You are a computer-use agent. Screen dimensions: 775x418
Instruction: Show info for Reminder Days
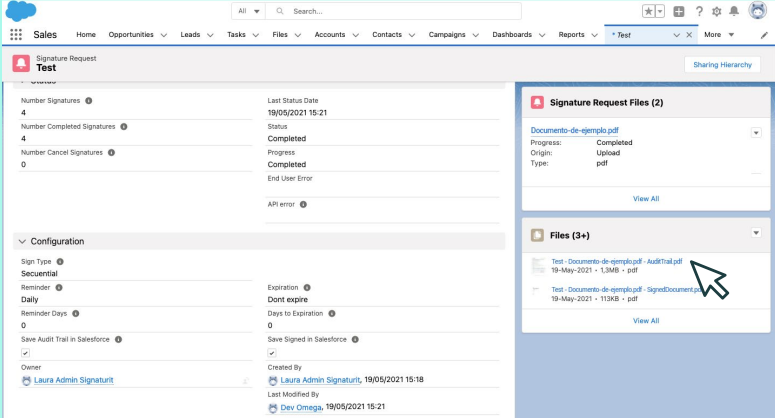(76, 314)
